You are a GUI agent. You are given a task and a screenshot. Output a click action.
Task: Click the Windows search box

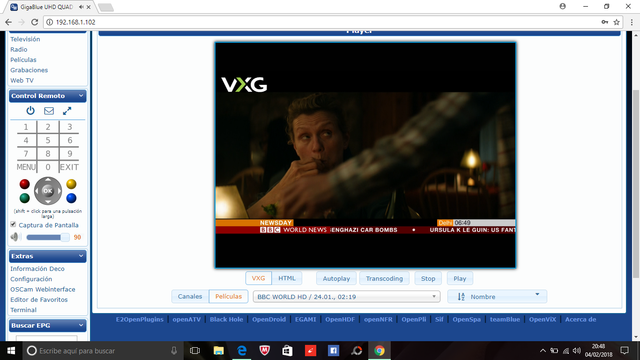102,351
